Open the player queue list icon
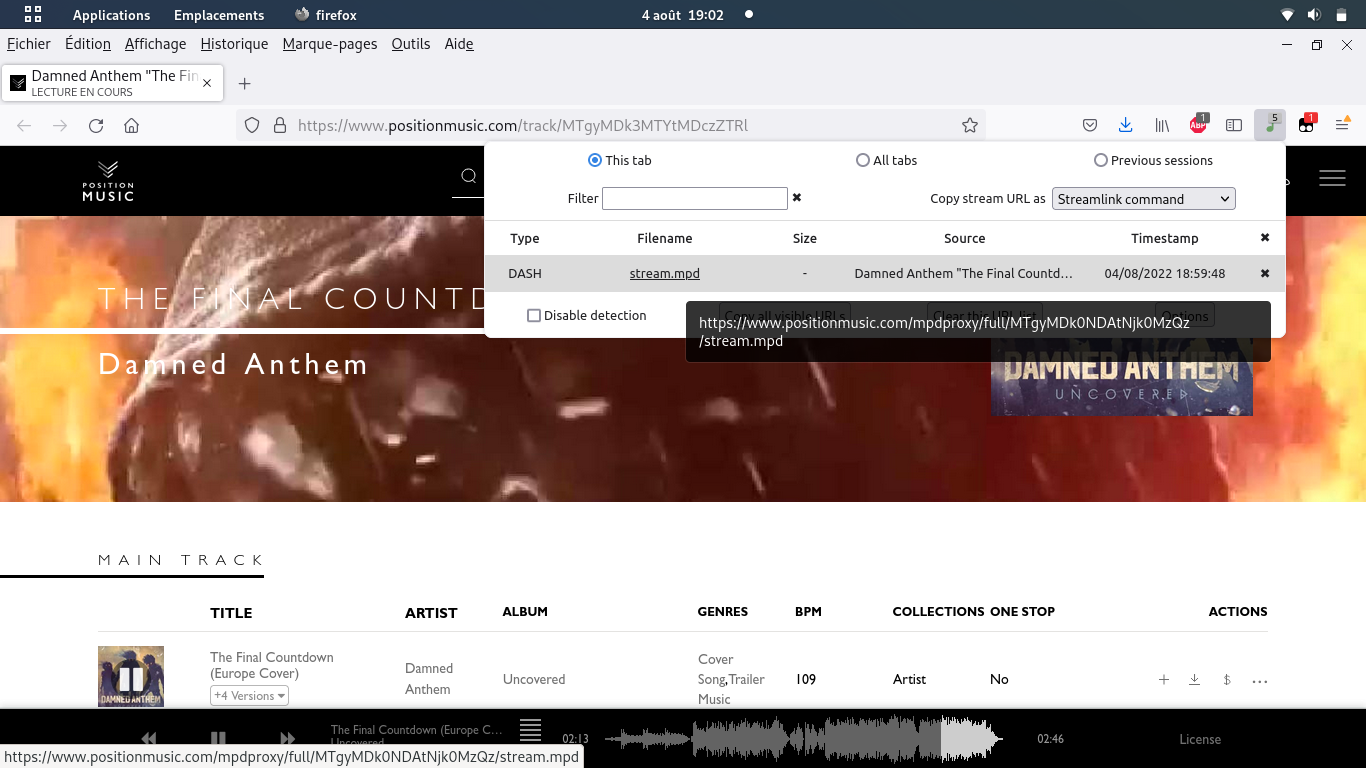The height and width of the screenshot is (768, 1366). [530, 730]
